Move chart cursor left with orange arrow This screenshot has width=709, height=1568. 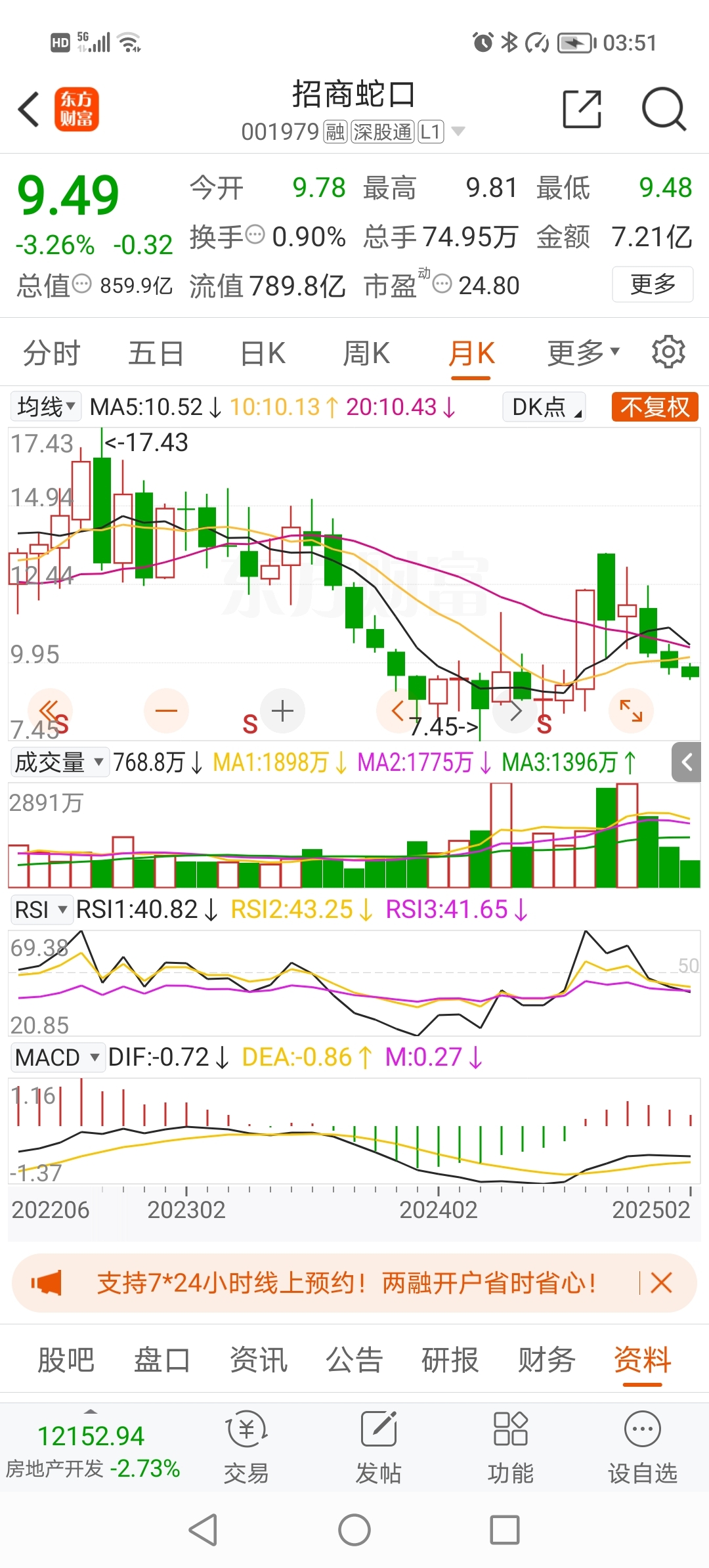(398, 710)
